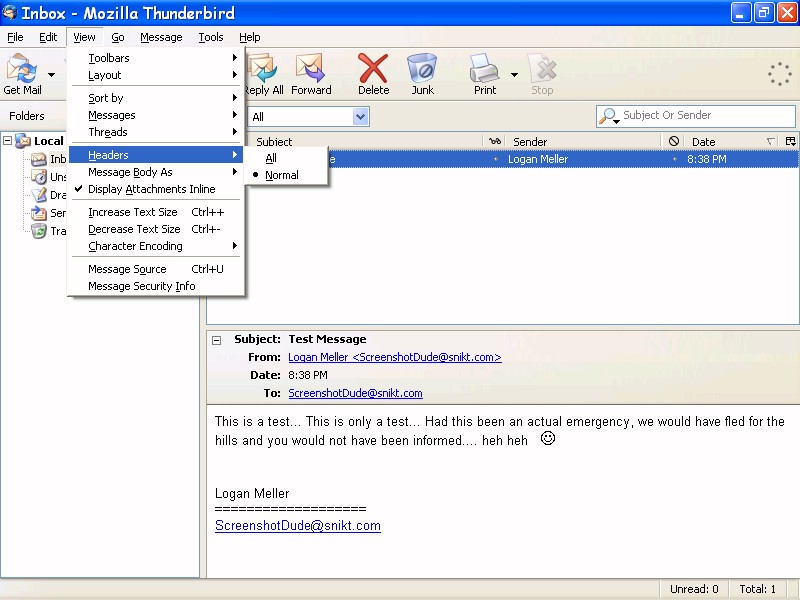Choose Message Security Info

[157, 286]
